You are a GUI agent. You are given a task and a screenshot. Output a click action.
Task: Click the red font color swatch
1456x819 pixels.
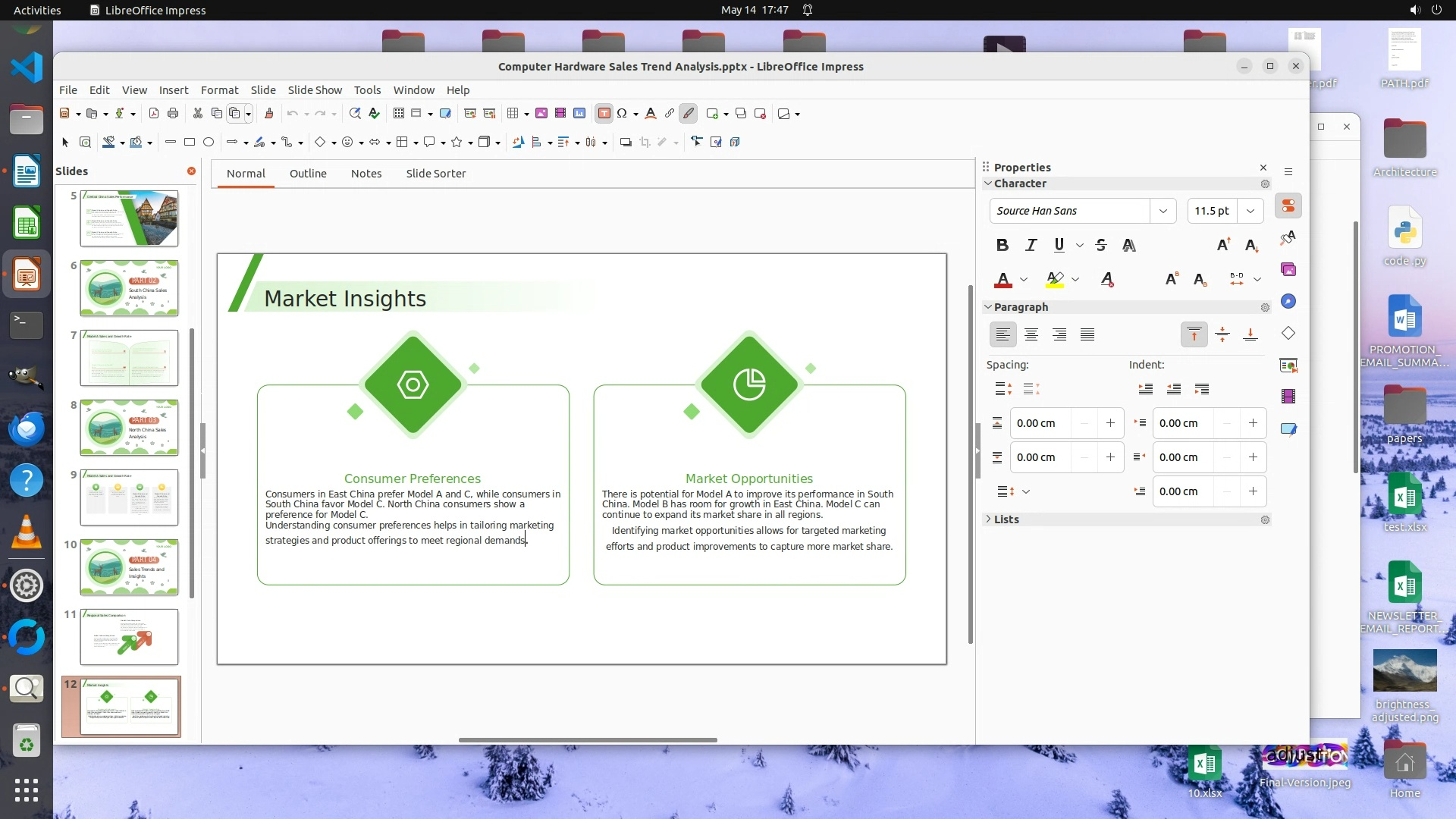click(1003, 280)
